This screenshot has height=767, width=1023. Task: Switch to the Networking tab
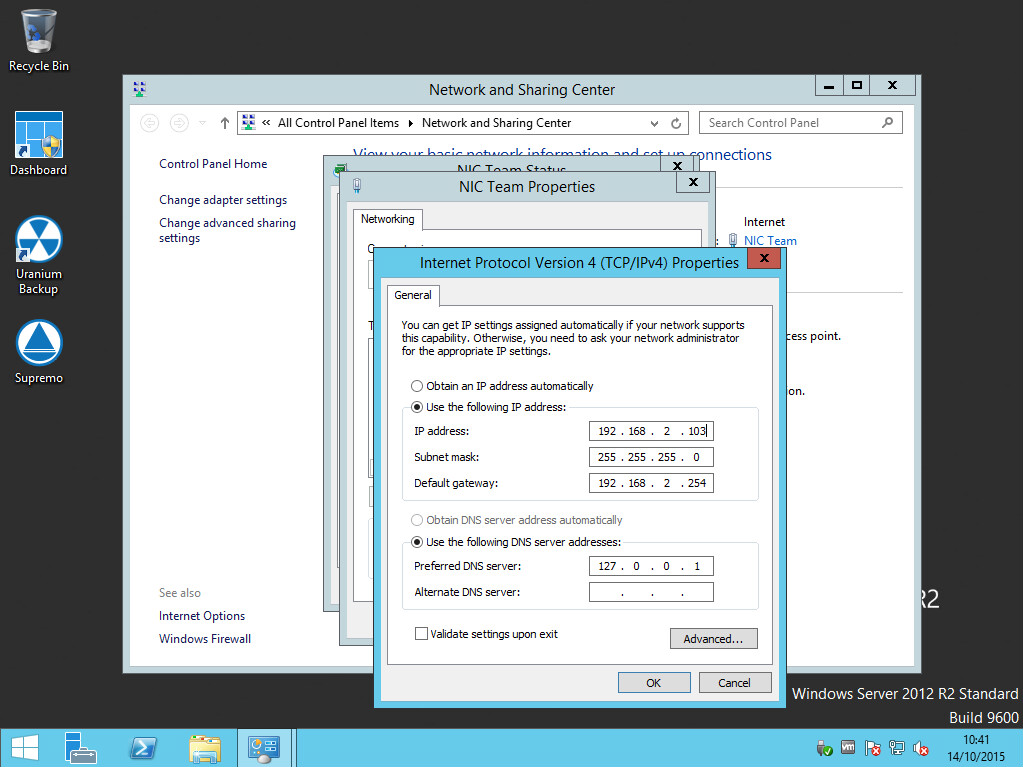coord(387,219)
